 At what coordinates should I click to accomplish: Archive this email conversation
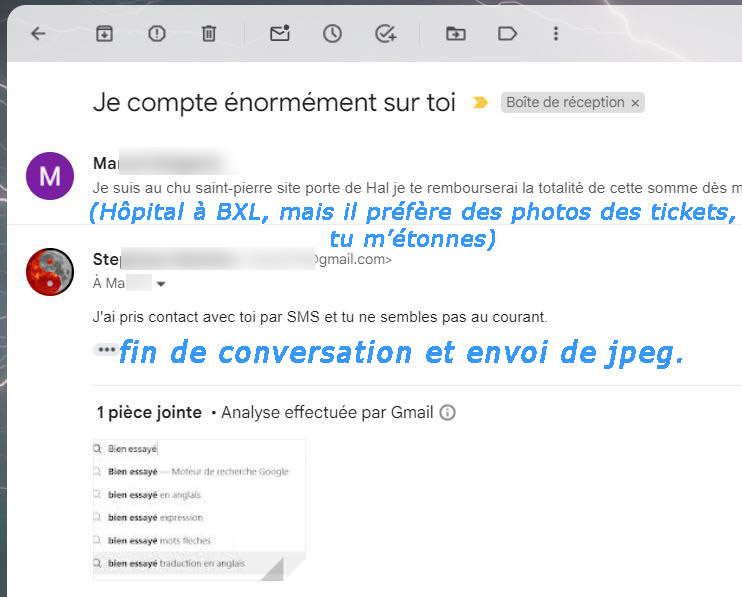pos(104,33)
